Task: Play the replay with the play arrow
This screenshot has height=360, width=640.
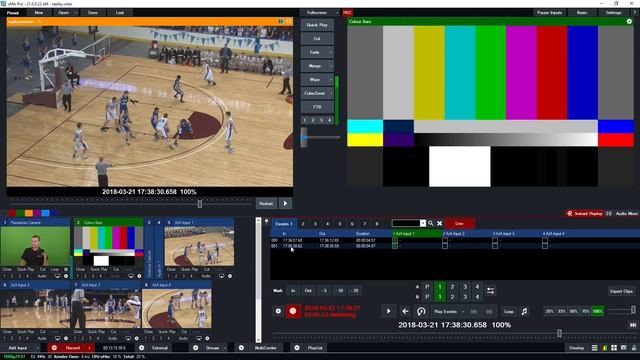Action: (x=388, y=311)
